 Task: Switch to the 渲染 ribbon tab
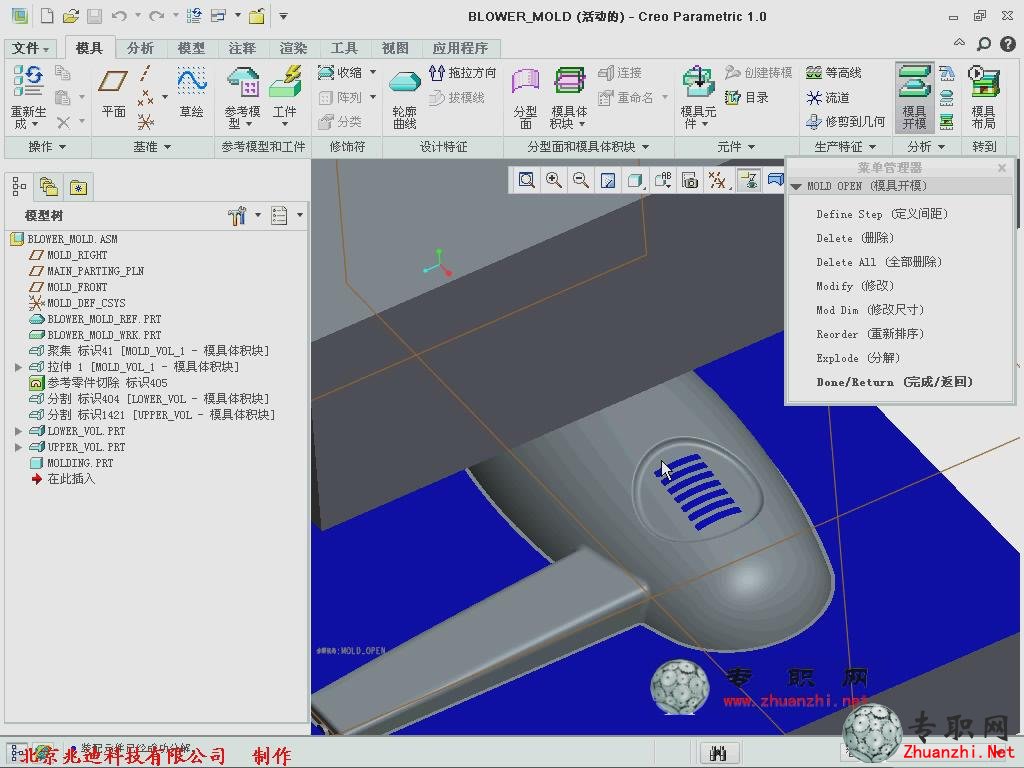click(x=293, y=48)
